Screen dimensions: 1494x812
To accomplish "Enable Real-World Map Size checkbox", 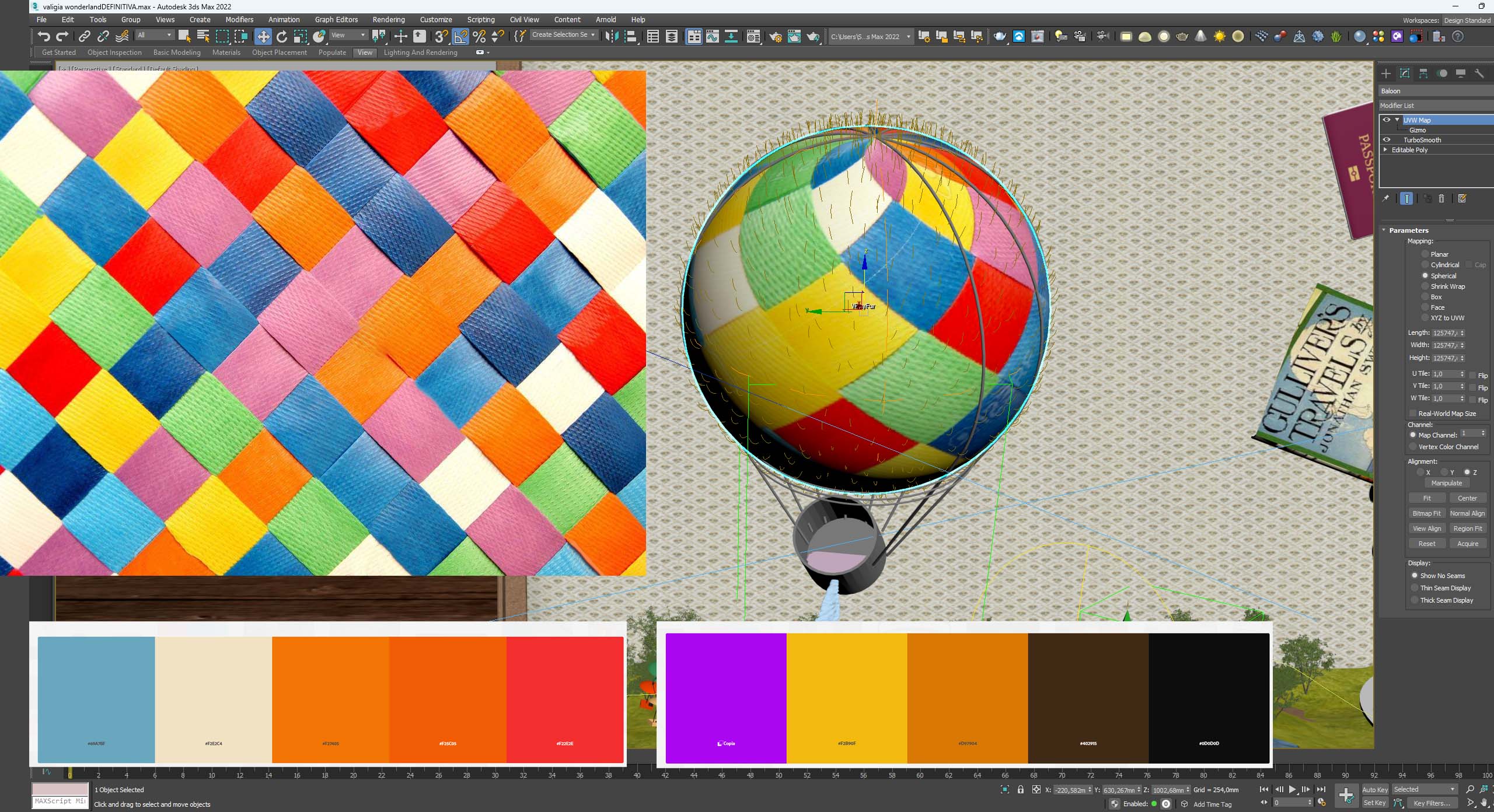I will [x=1413, y=414].
